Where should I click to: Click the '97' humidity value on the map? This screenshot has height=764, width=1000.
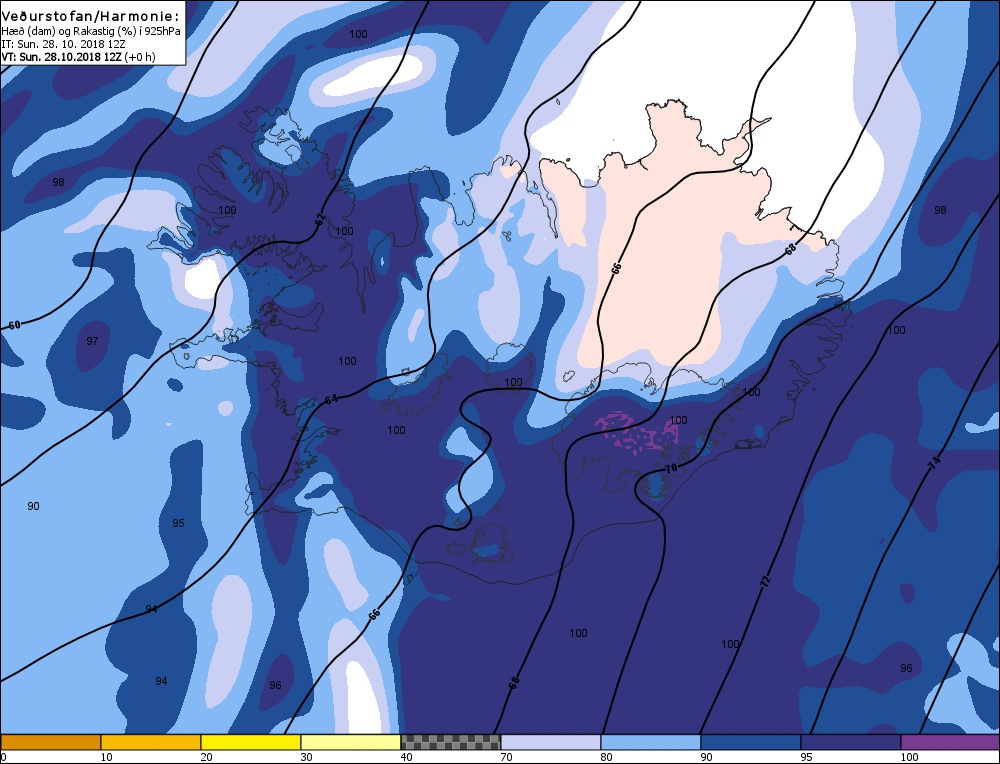coord(92,341)
